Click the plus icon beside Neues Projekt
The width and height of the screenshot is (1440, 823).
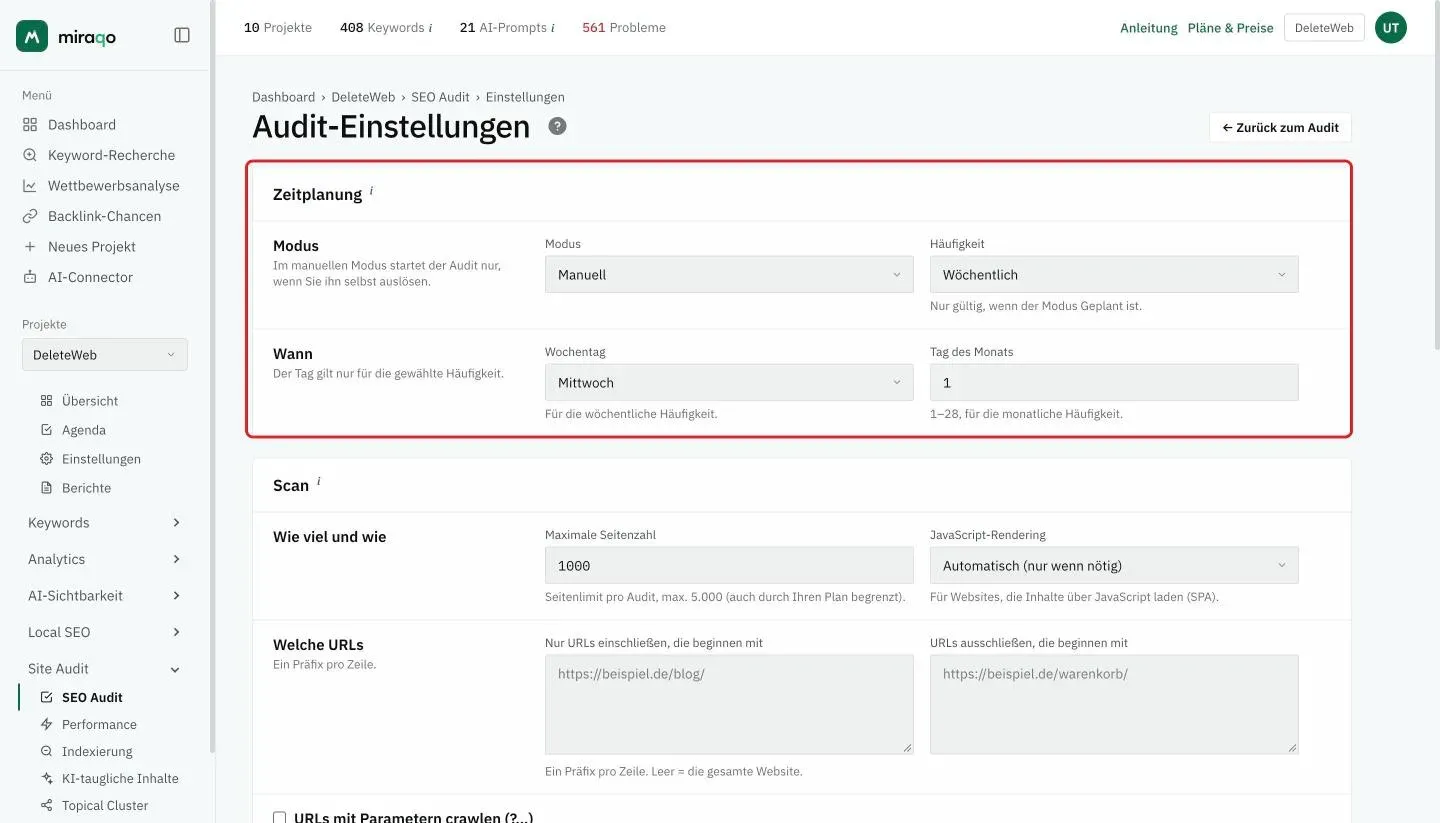click(30, 247)
